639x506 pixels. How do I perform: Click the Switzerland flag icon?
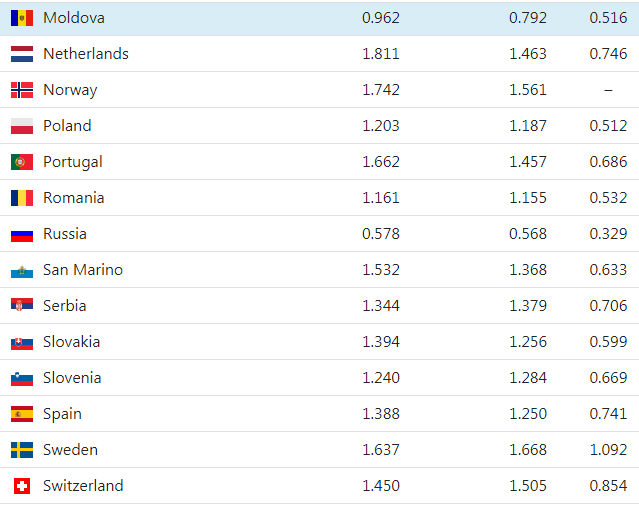pyautogui.click(x=22, y=486)
